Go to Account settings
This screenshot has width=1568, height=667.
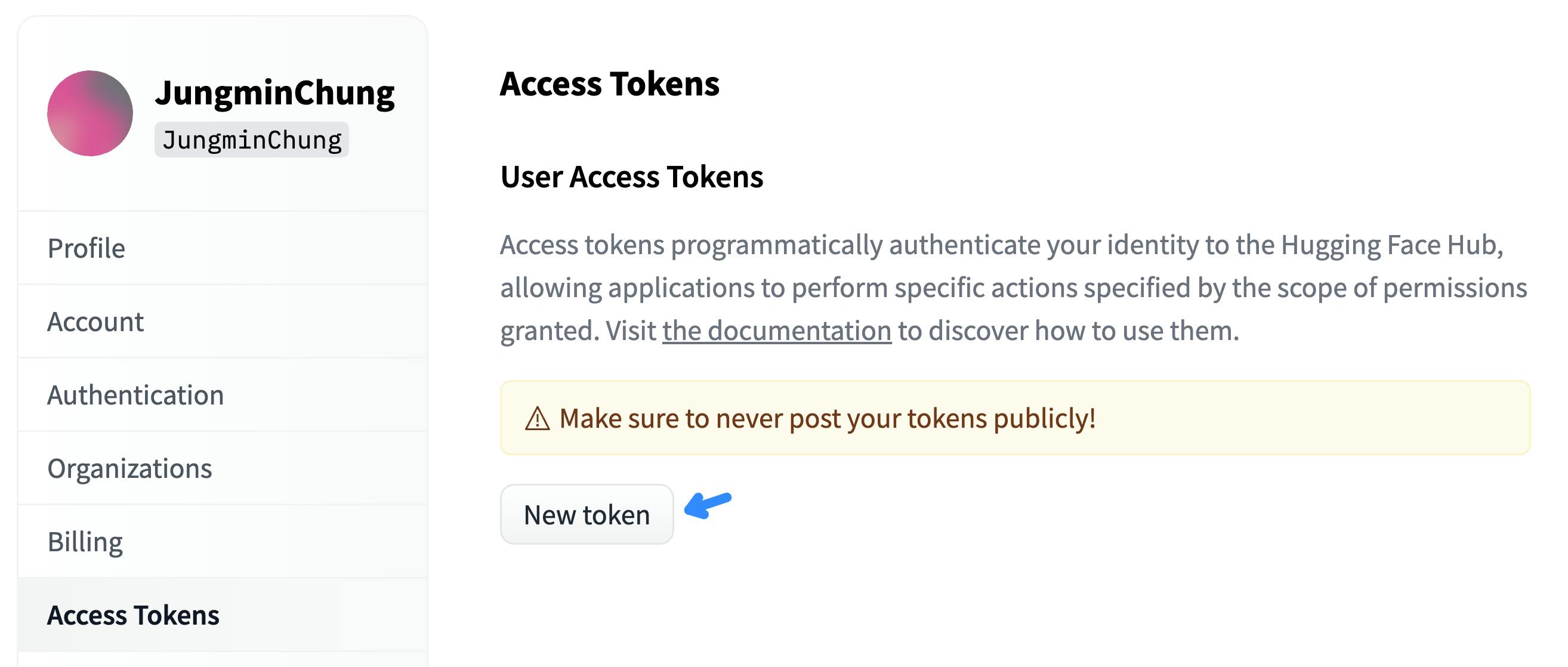pos(223,322)
